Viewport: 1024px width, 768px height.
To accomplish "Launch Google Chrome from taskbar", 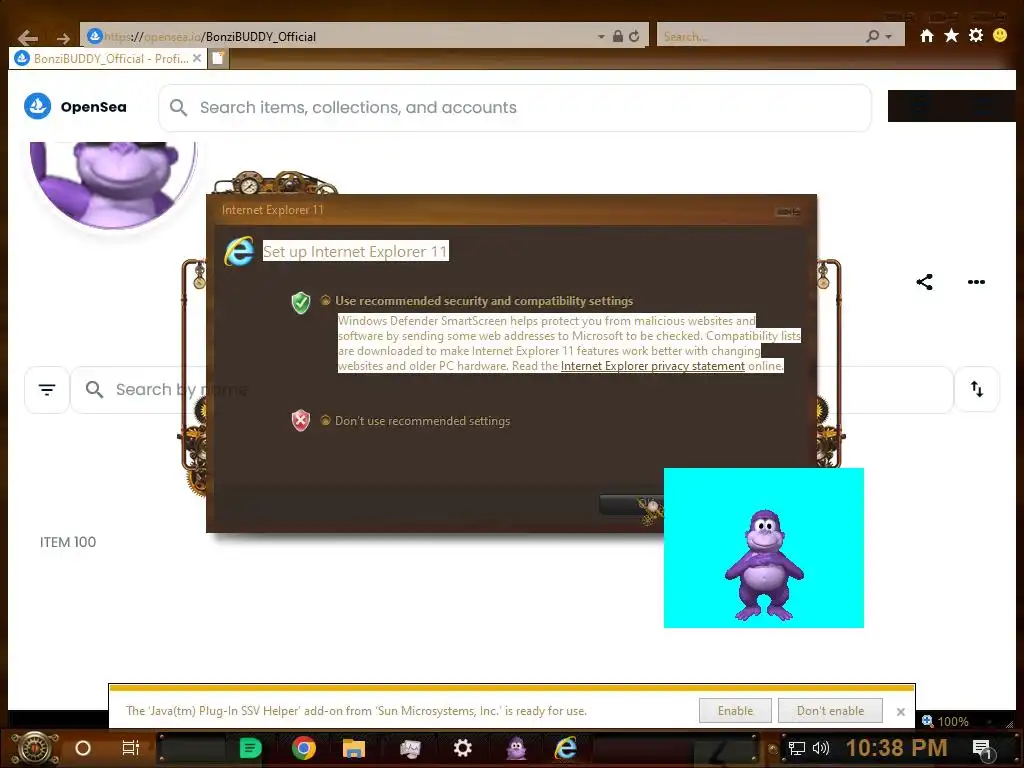I will click(304, 748).
